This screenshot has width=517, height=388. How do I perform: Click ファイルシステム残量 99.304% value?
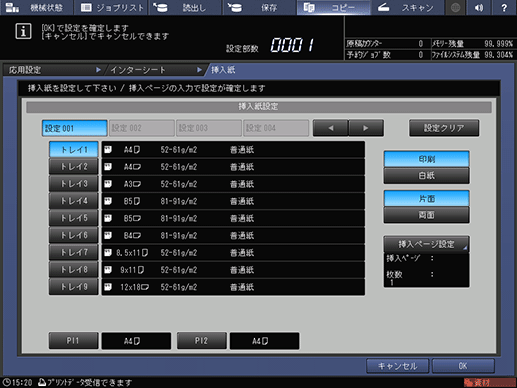coord(499,55)
